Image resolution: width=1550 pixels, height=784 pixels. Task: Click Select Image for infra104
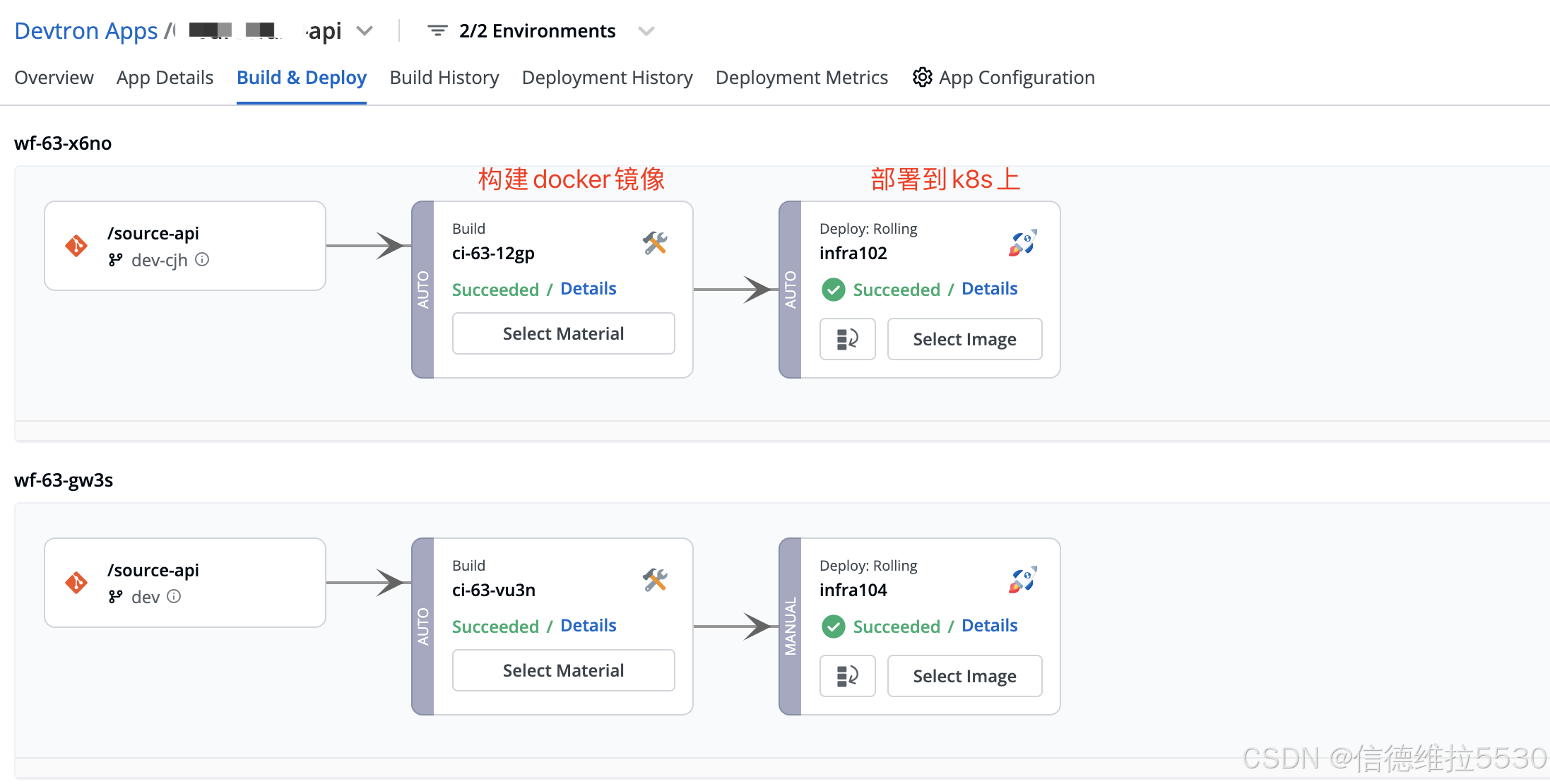point(964,676)
